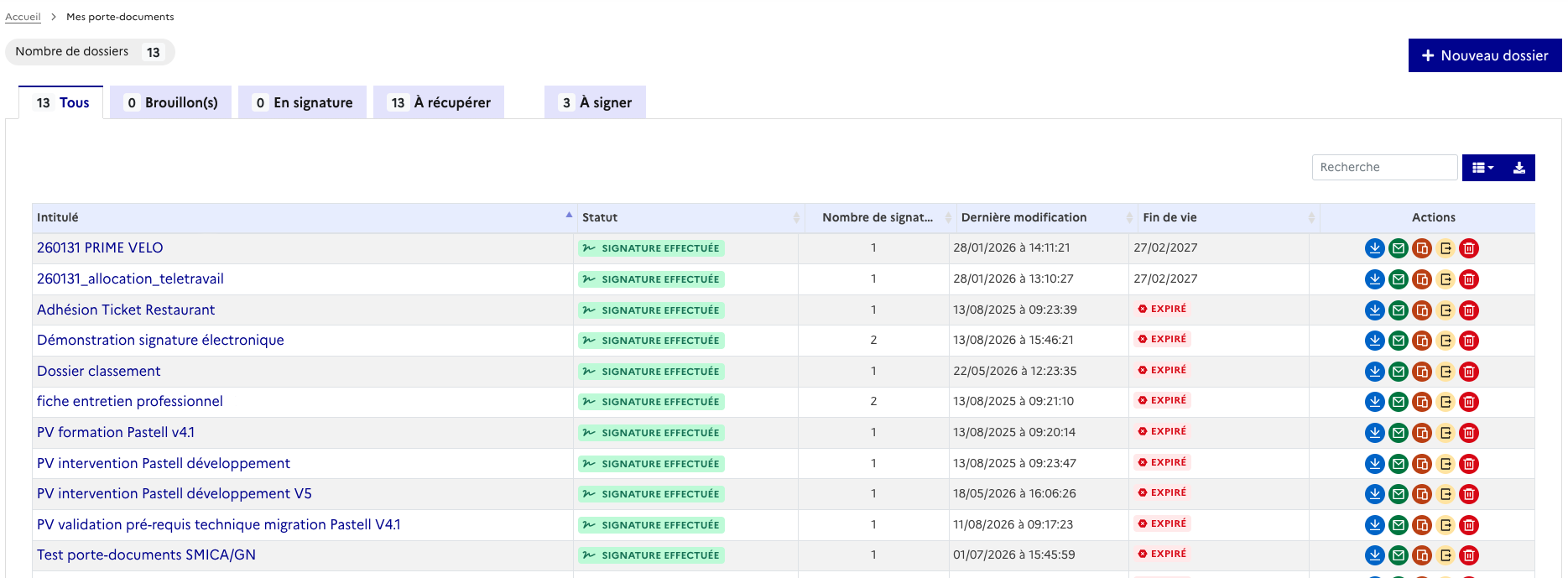
Task: Click the Nouveau dossier button
Action: tap(1484, 55)
